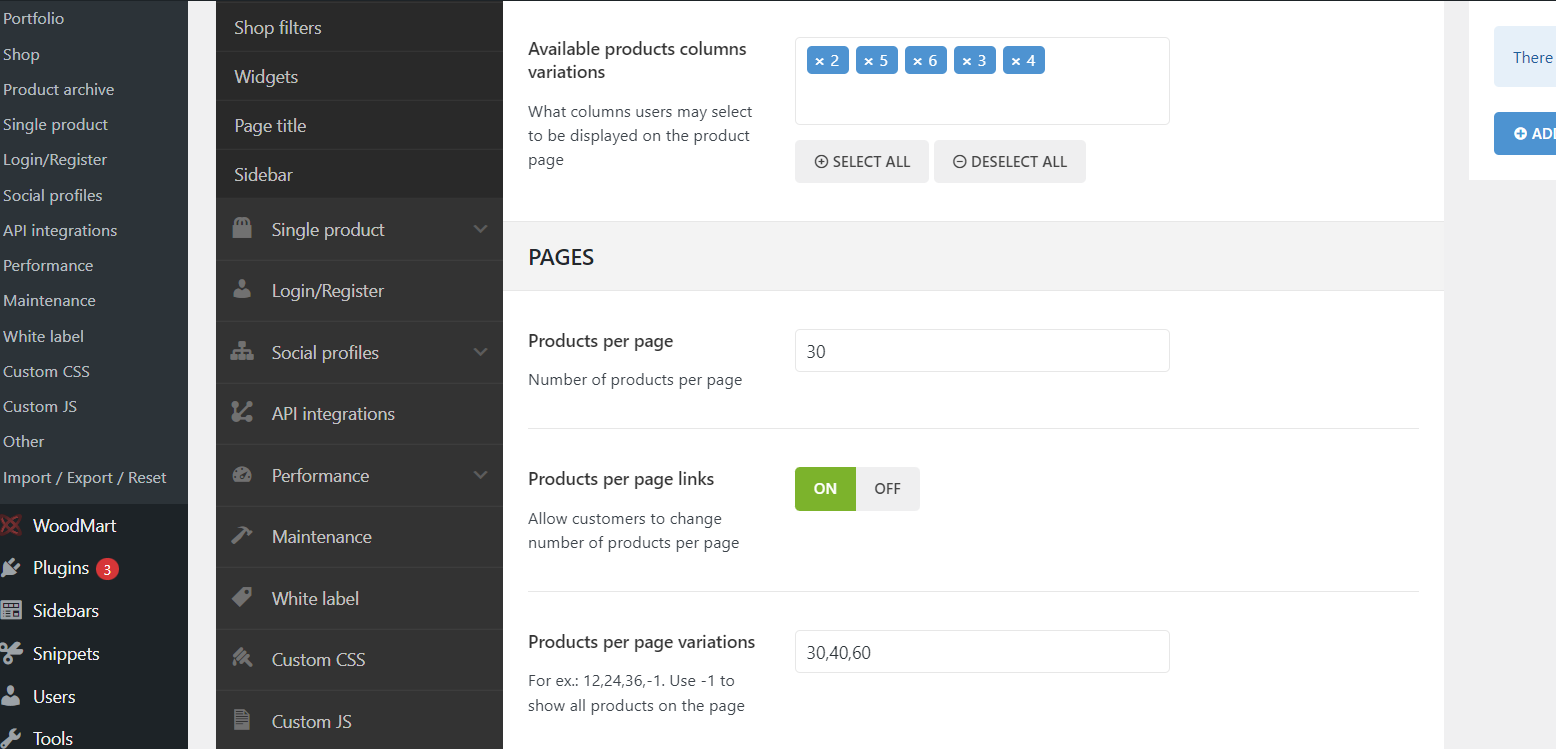The height and width of the screenshot is (749, 1556).
Task: Open Import / Export / Reset menu
Action: coord(85,477)
